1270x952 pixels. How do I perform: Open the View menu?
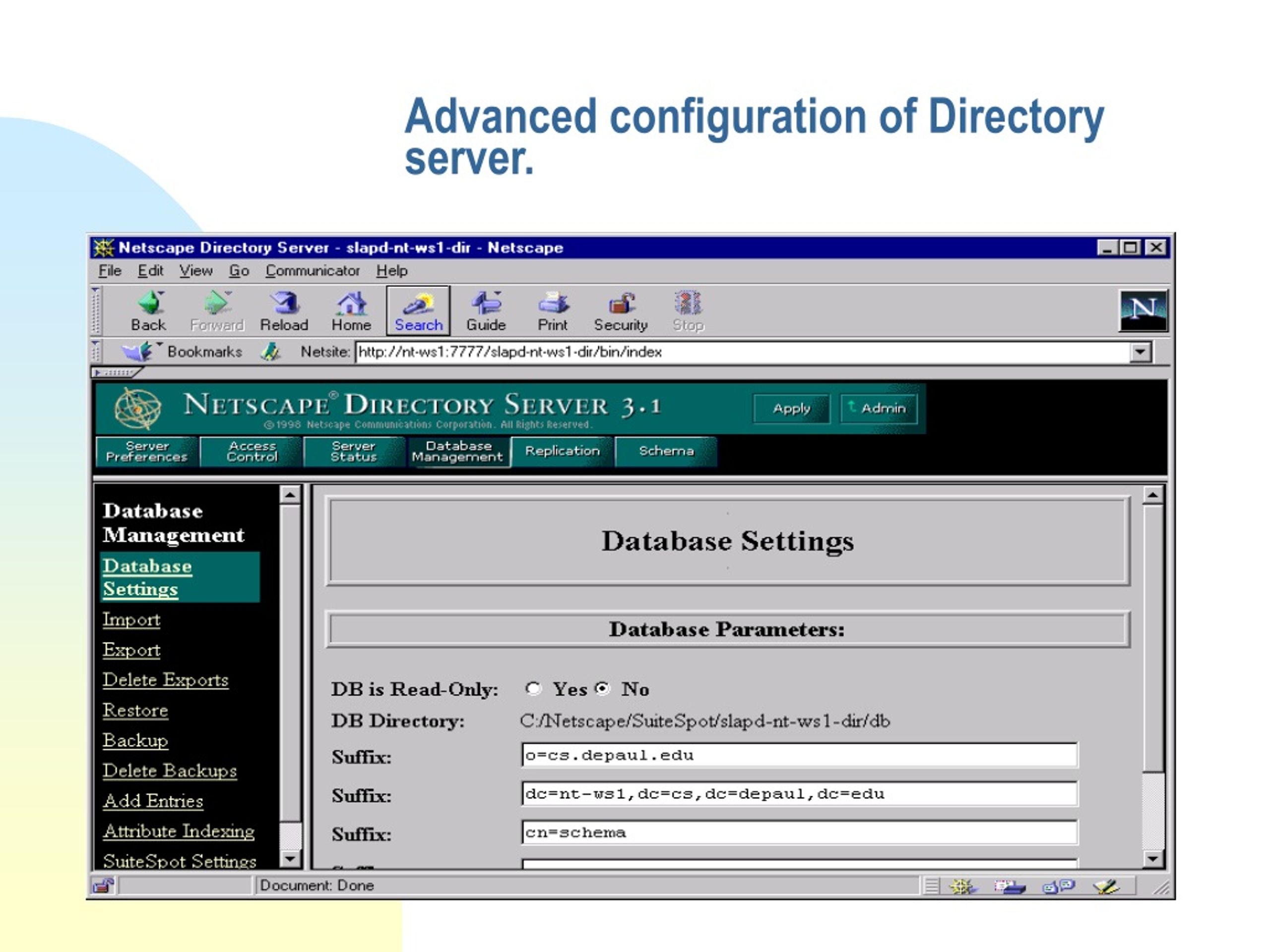[x=196, y=271]
